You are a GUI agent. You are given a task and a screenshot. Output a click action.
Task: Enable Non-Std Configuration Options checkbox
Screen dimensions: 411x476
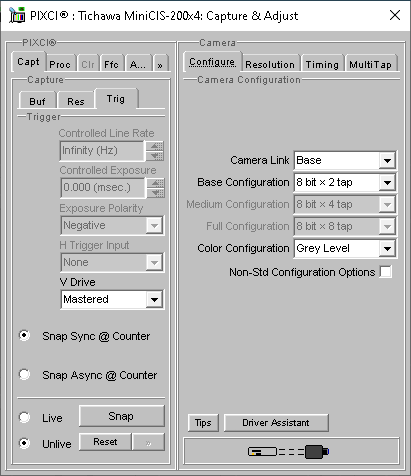tap(386, 272)
